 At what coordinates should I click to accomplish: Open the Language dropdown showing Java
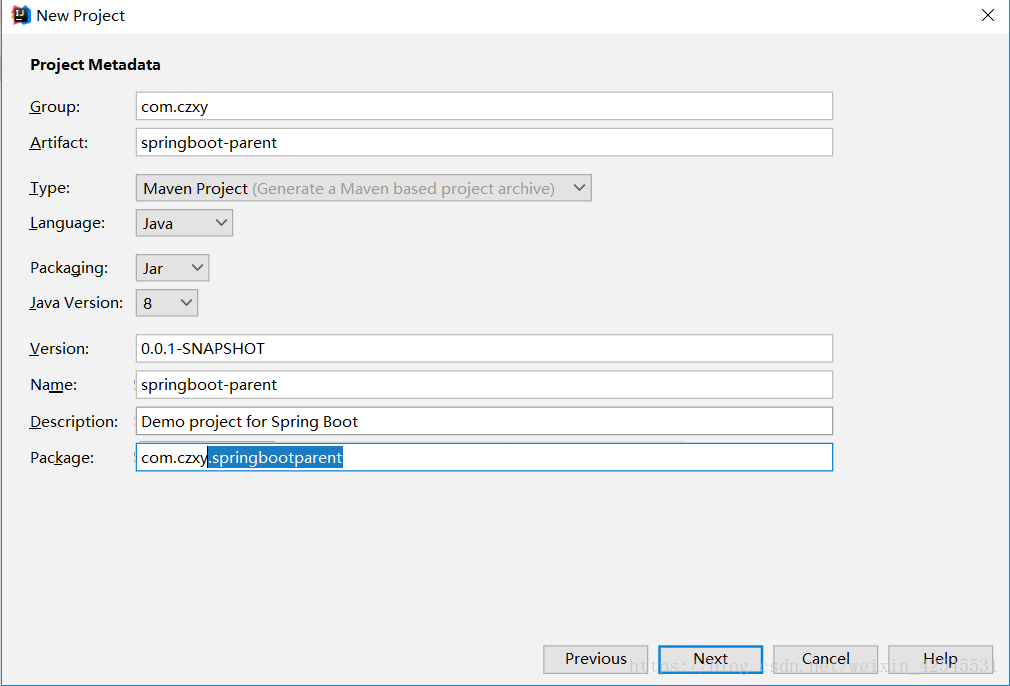pos(184,223)
